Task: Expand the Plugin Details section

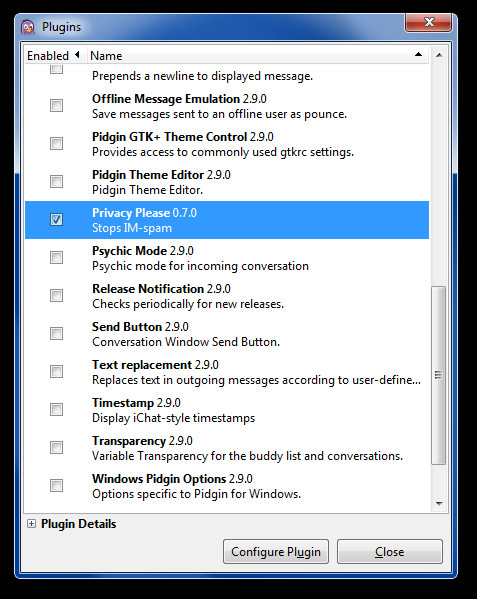Action: (x=31, y=524)
